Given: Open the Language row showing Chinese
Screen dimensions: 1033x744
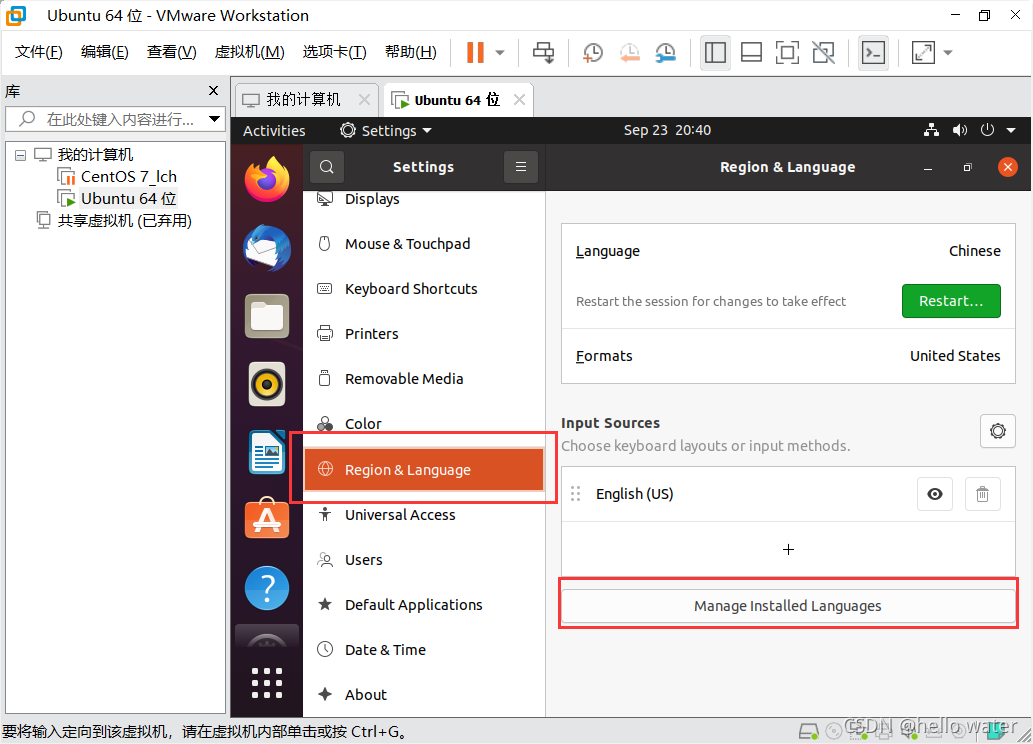Looking at the screenshot, I should click(x=788, y=251).
